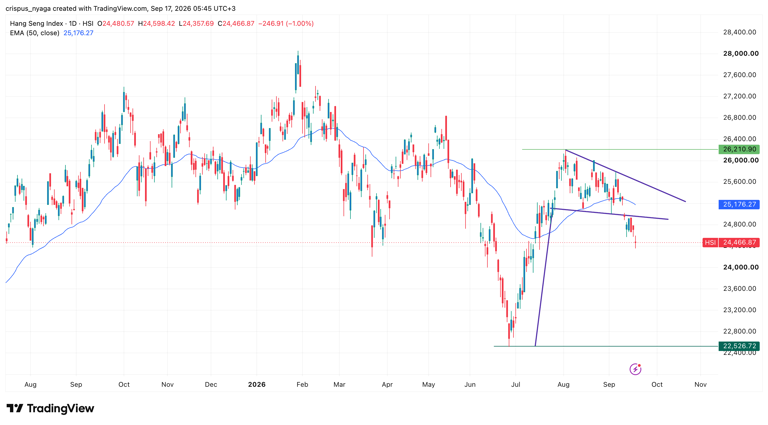Click the 27,600.00 price axis label

[741, 75]
